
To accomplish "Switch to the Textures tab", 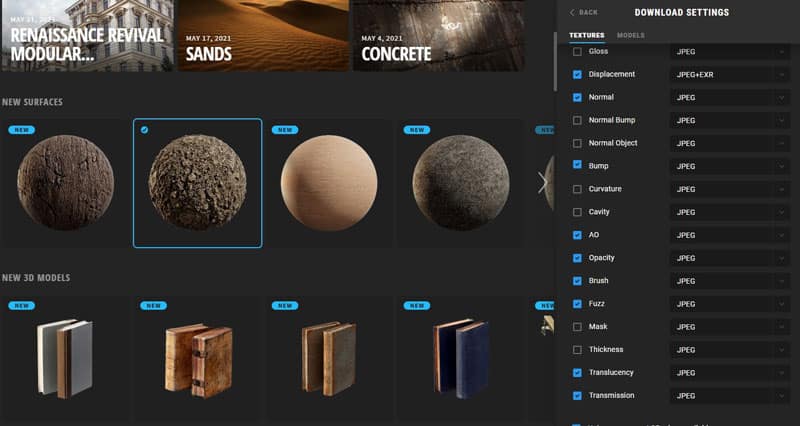I will click(587, 35).
